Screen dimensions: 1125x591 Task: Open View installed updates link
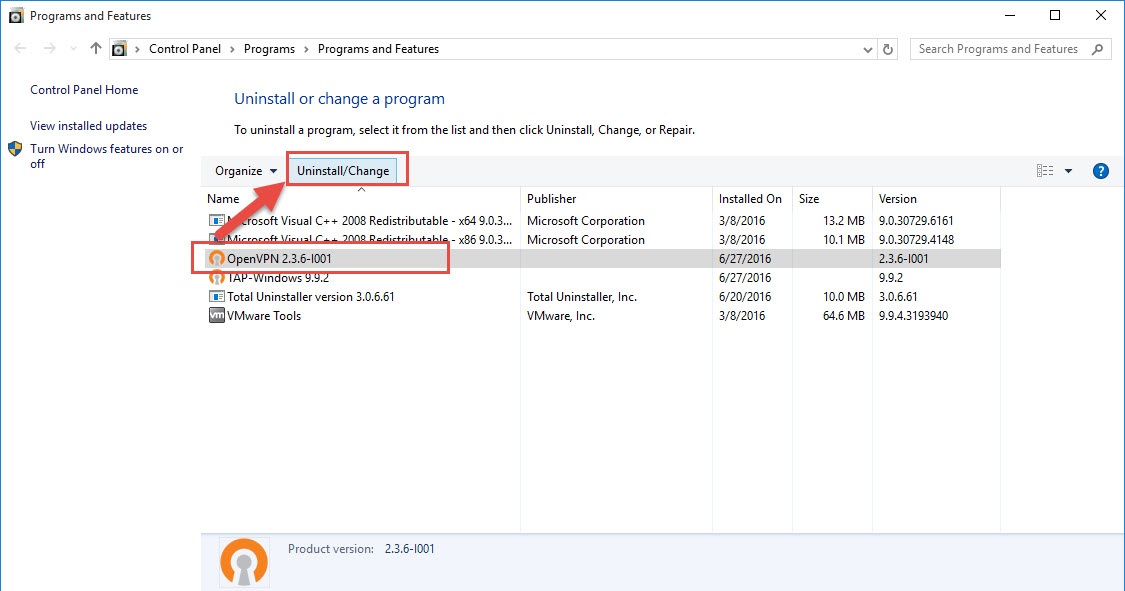tap(88, 126)
